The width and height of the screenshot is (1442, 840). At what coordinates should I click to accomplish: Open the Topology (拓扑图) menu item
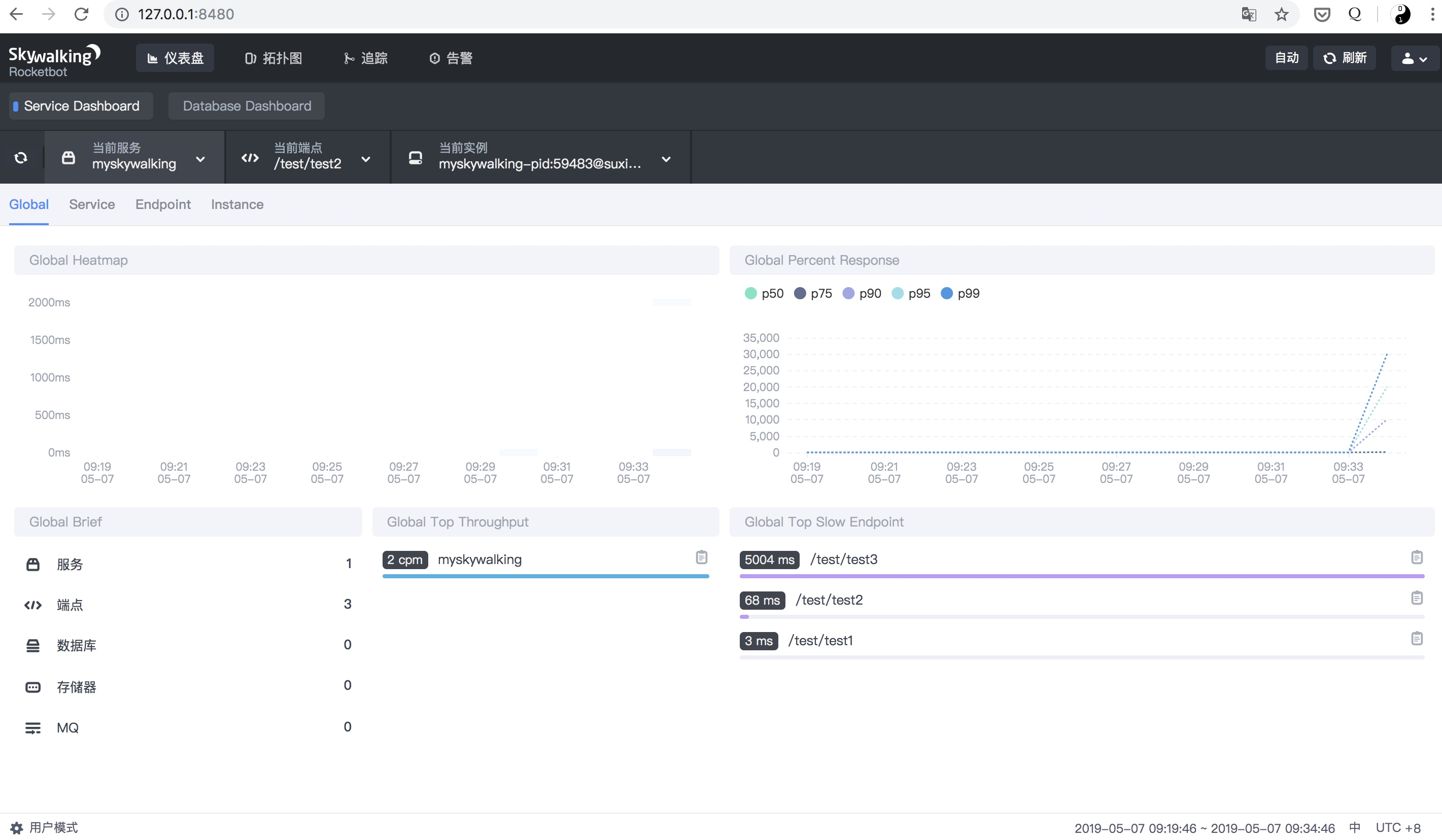tap(273, 58)
